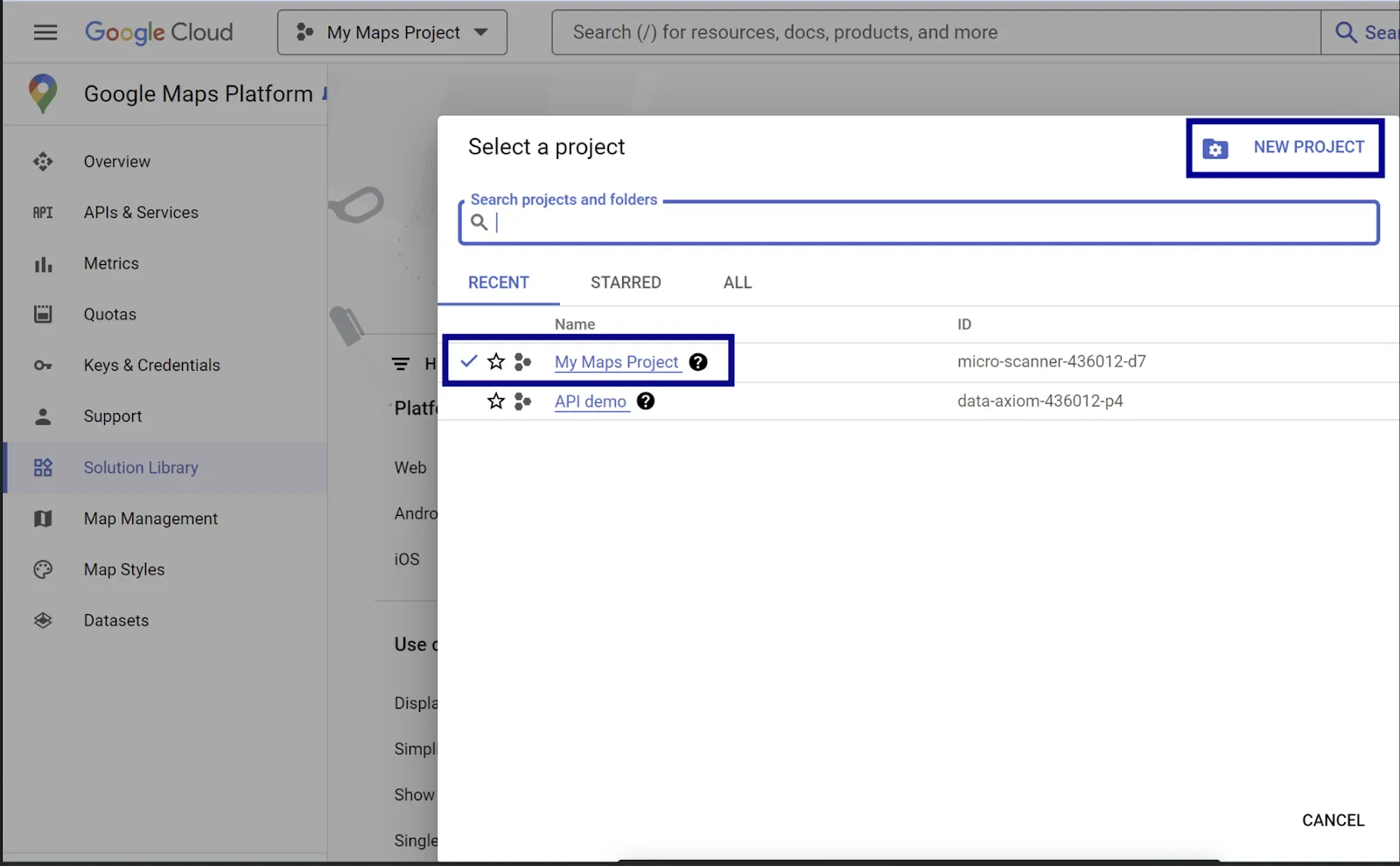The height and width of the screenshot is (866, 1400).
Task: Click the top resource search bar
Action: click(x=936, y=32)
